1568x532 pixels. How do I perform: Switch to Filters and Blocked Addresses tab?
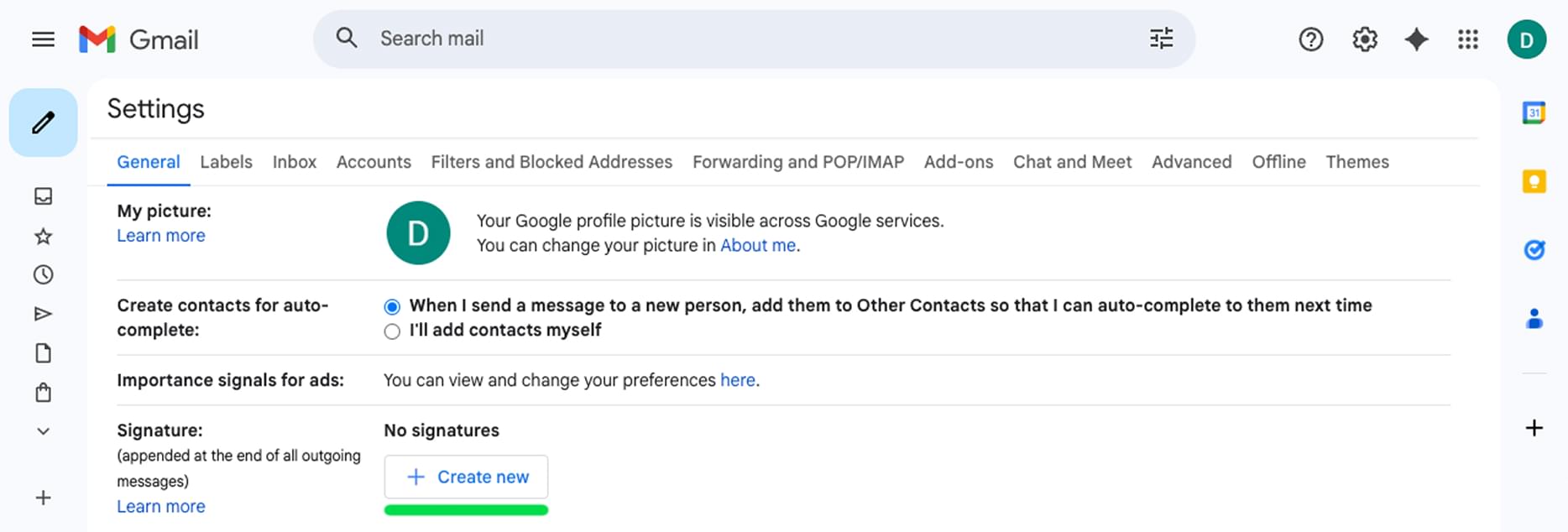tap(551, 162)
